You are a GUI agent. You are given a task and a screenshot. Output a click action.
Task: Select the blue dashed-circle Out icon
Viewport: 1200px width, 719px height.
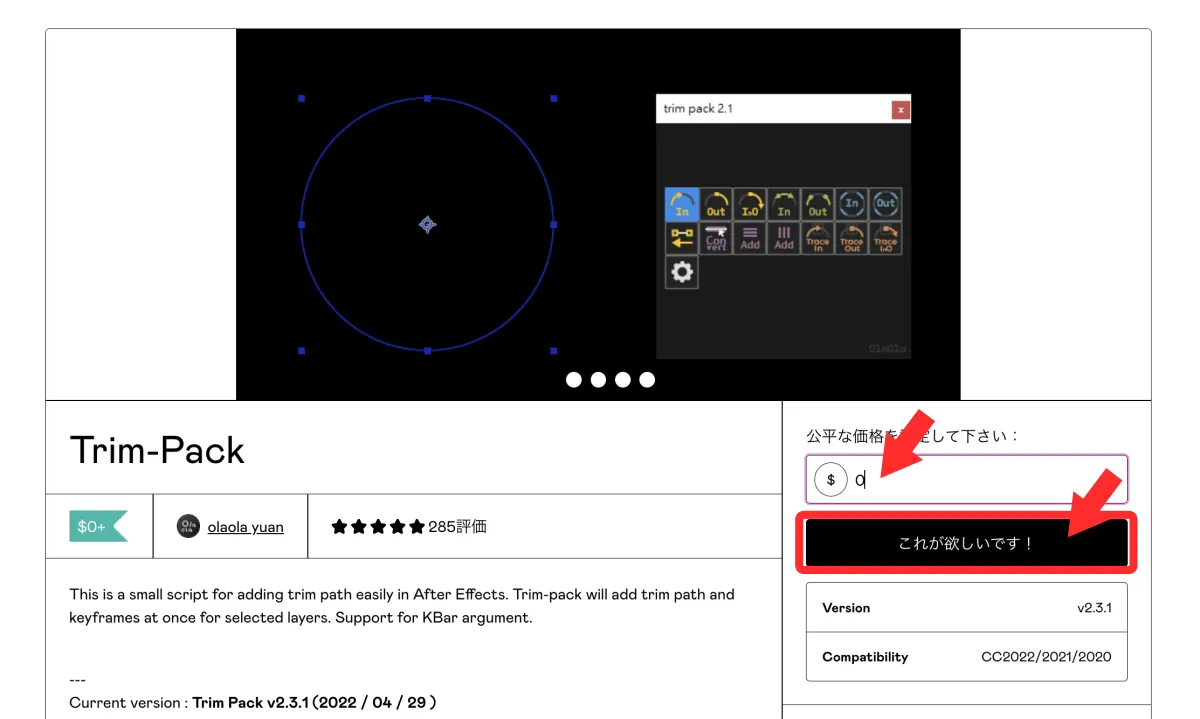pos(886,205)
